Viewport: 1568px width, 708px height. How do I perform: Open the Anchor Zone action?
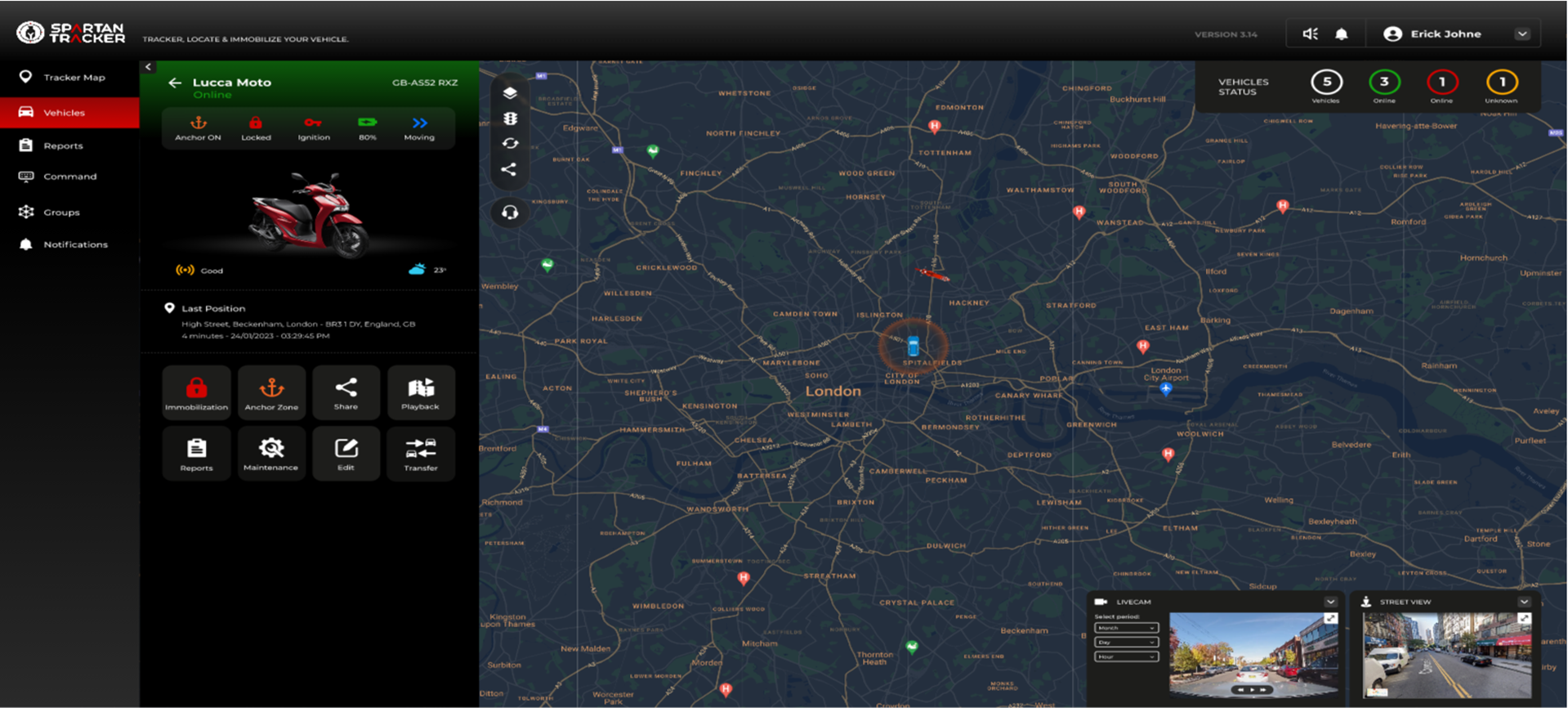click(271, 392)
